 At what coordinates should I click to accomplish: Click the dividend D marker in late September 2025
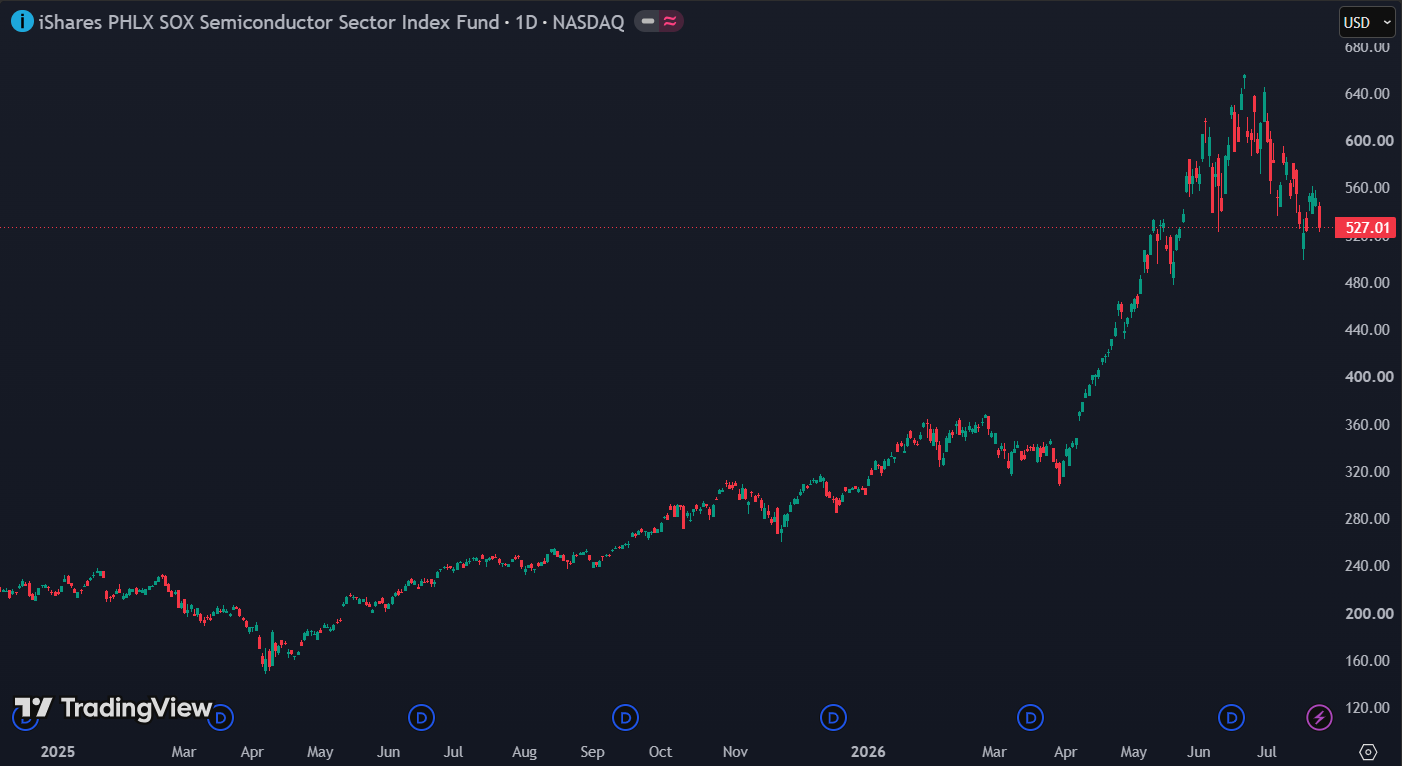625,717
